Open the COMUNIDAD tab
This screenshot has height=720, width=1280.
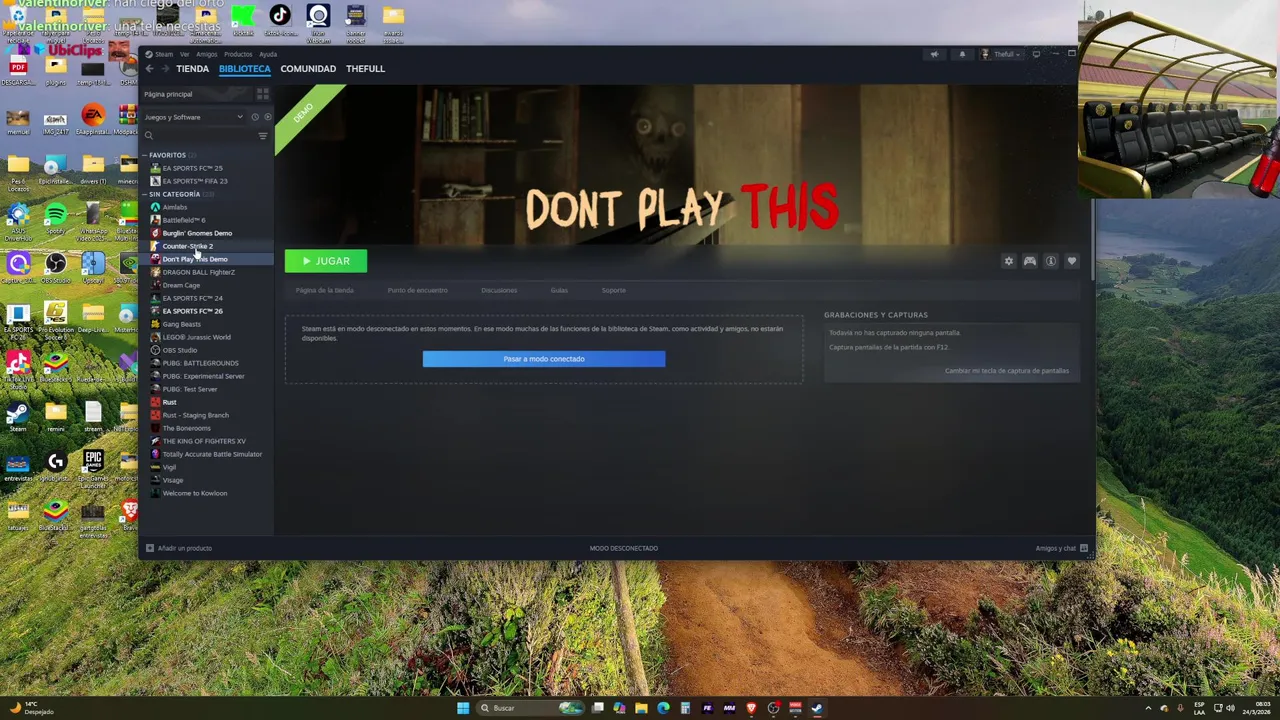click(x=308, y=69)
